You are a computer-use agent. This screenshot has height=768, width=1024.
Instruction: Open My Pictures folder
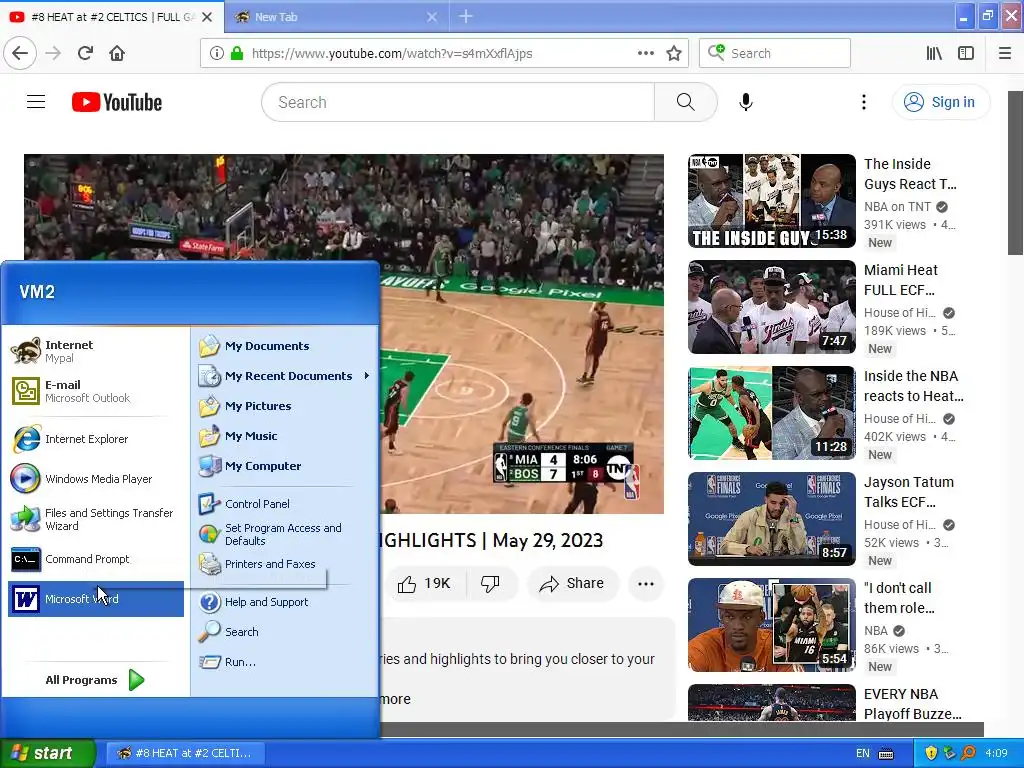click(x=285, y=406)
